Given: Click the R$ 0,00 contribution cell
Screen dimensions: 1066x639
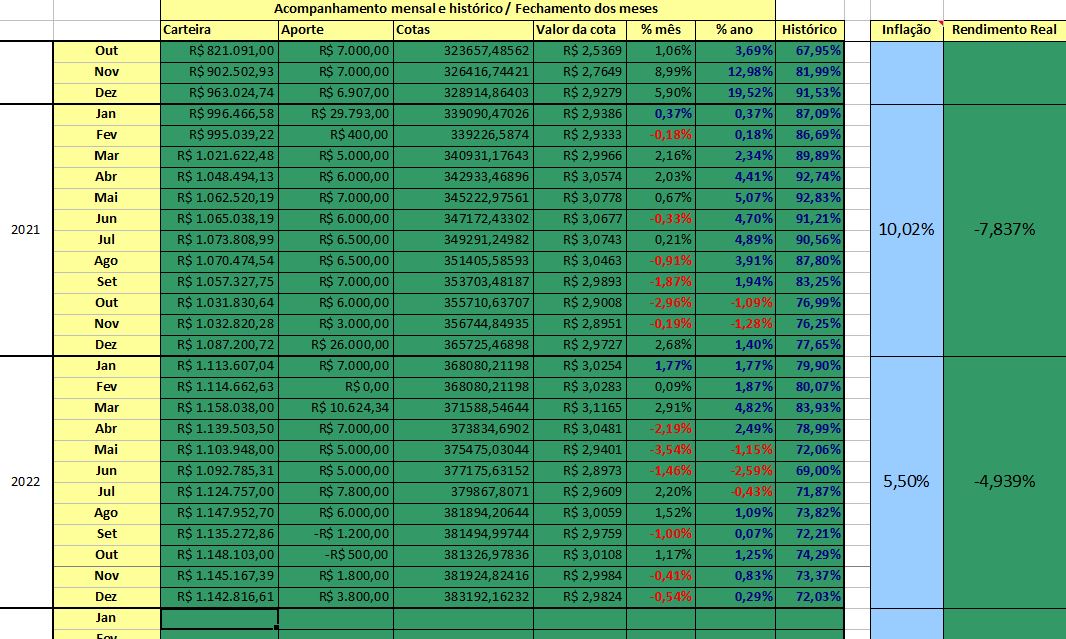Looking at the screenshot, I should 336,387.
